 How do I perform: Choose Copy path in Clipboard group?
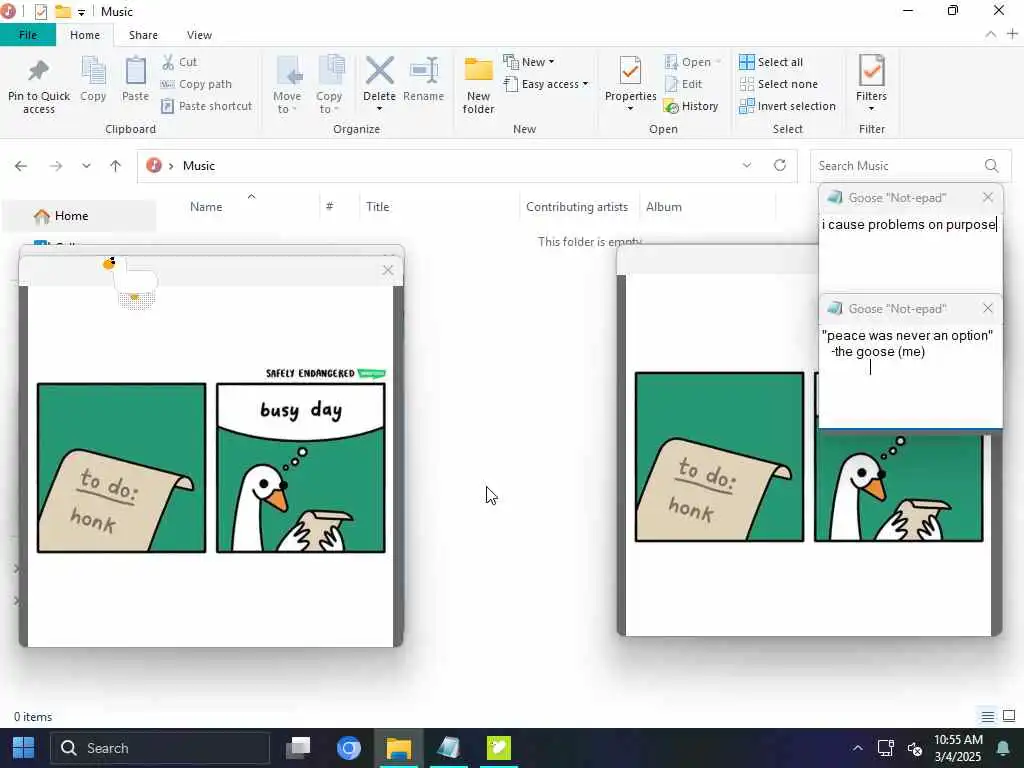click(197, 84)
